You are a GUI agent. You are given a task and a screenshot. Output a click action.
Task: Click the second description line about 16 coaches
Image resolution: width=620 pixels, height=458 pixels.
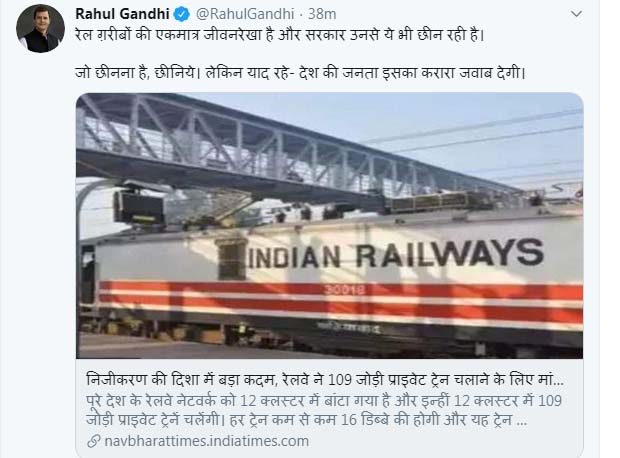coord(306,420)
